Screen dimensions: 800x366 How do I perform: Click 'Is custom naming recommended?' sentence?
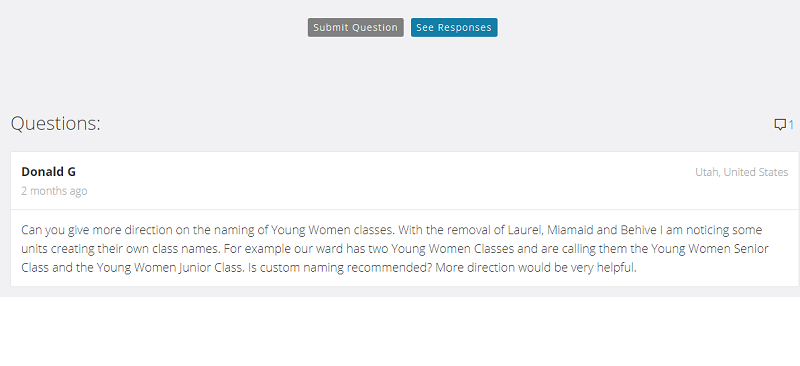(340, 267)
